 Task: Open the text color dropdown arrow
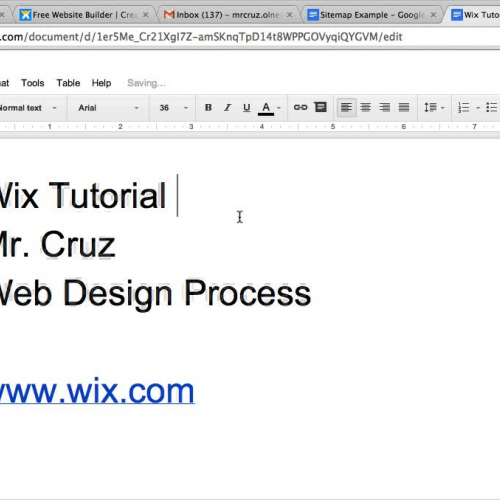279,108
